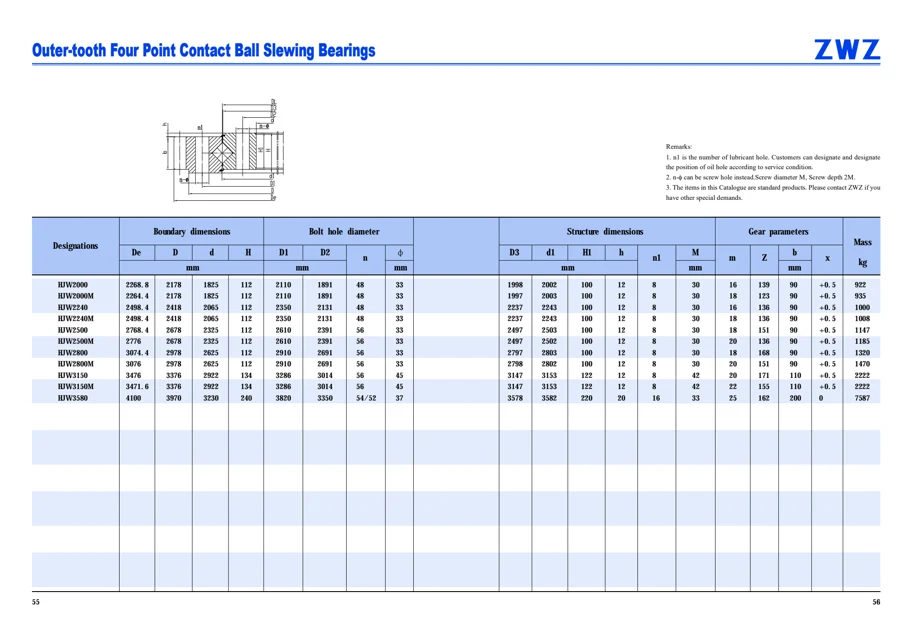
Task: Click Z value 139
Action: [x=764, y=285]
